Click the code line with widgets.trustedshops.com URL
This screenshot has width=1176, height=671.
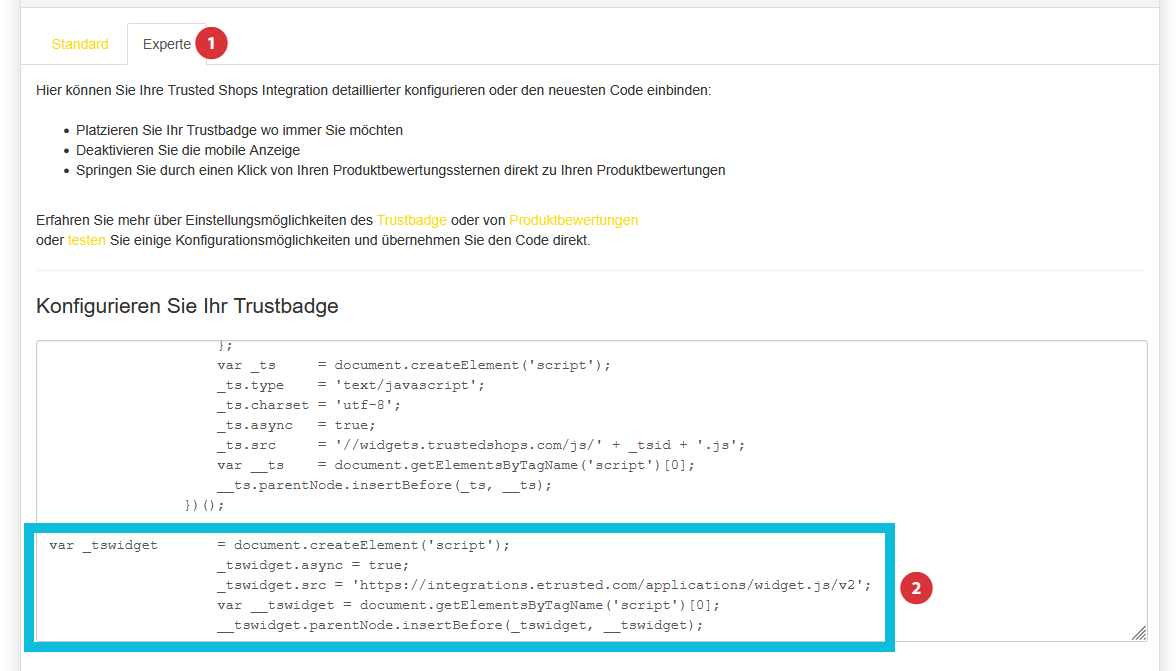point(481,445)
